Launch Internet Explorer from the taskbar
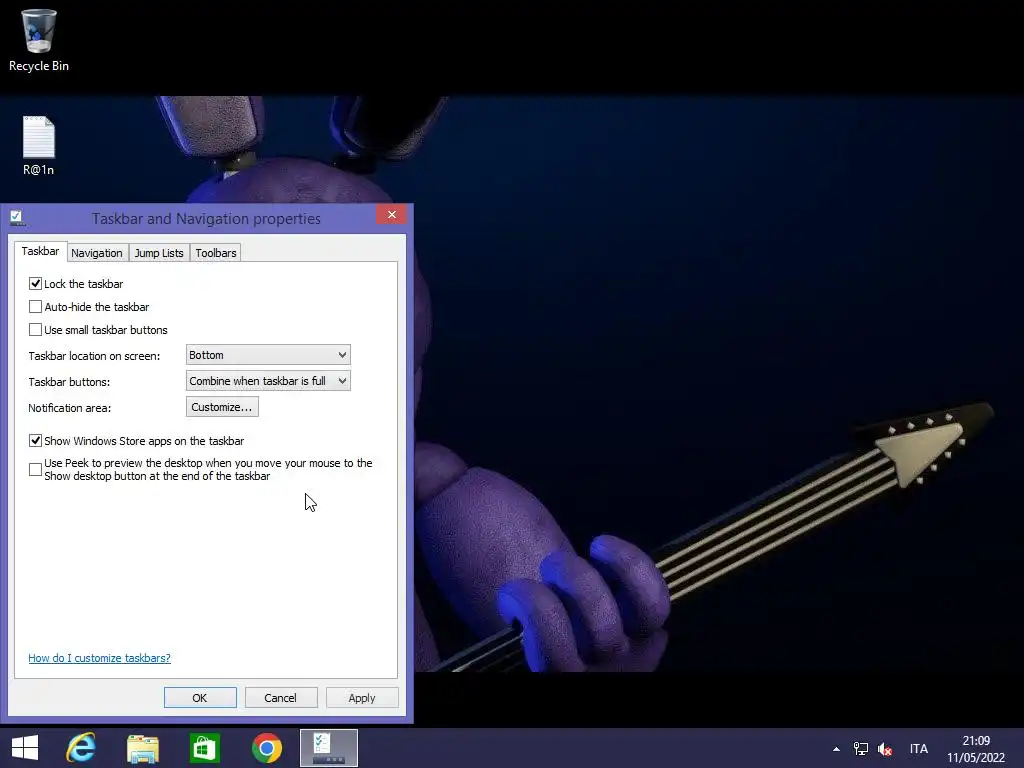 click(82, 748)
